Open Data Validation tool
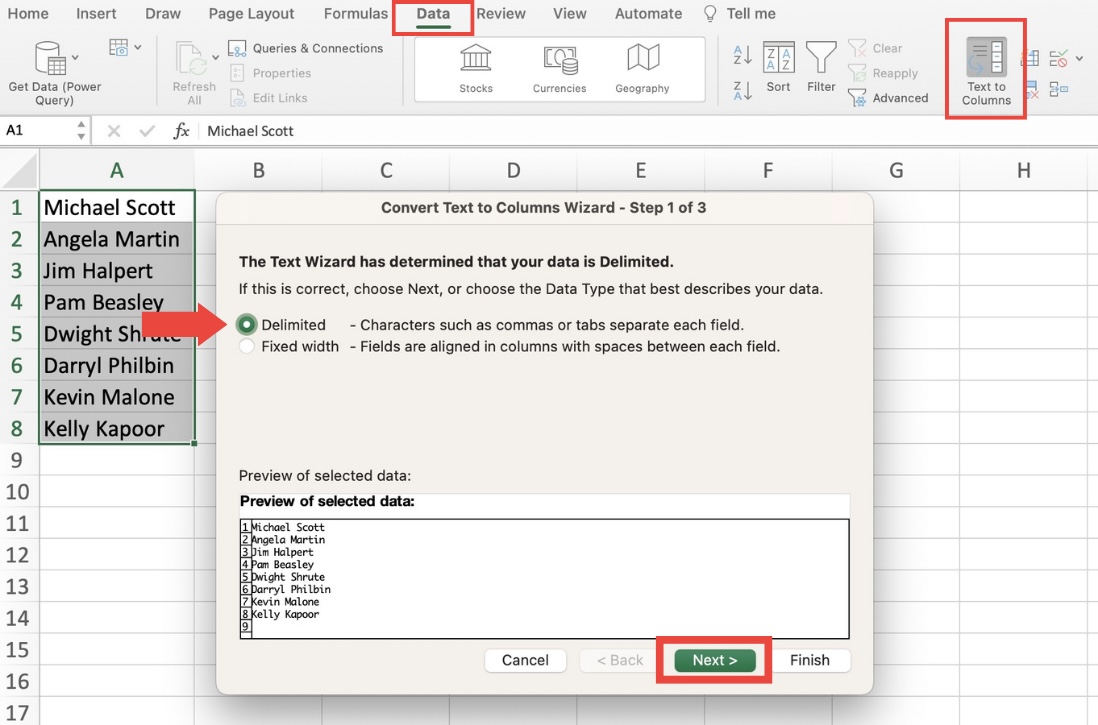Viewport: 1098px width, 725px height. click(x=1058, y=58)
